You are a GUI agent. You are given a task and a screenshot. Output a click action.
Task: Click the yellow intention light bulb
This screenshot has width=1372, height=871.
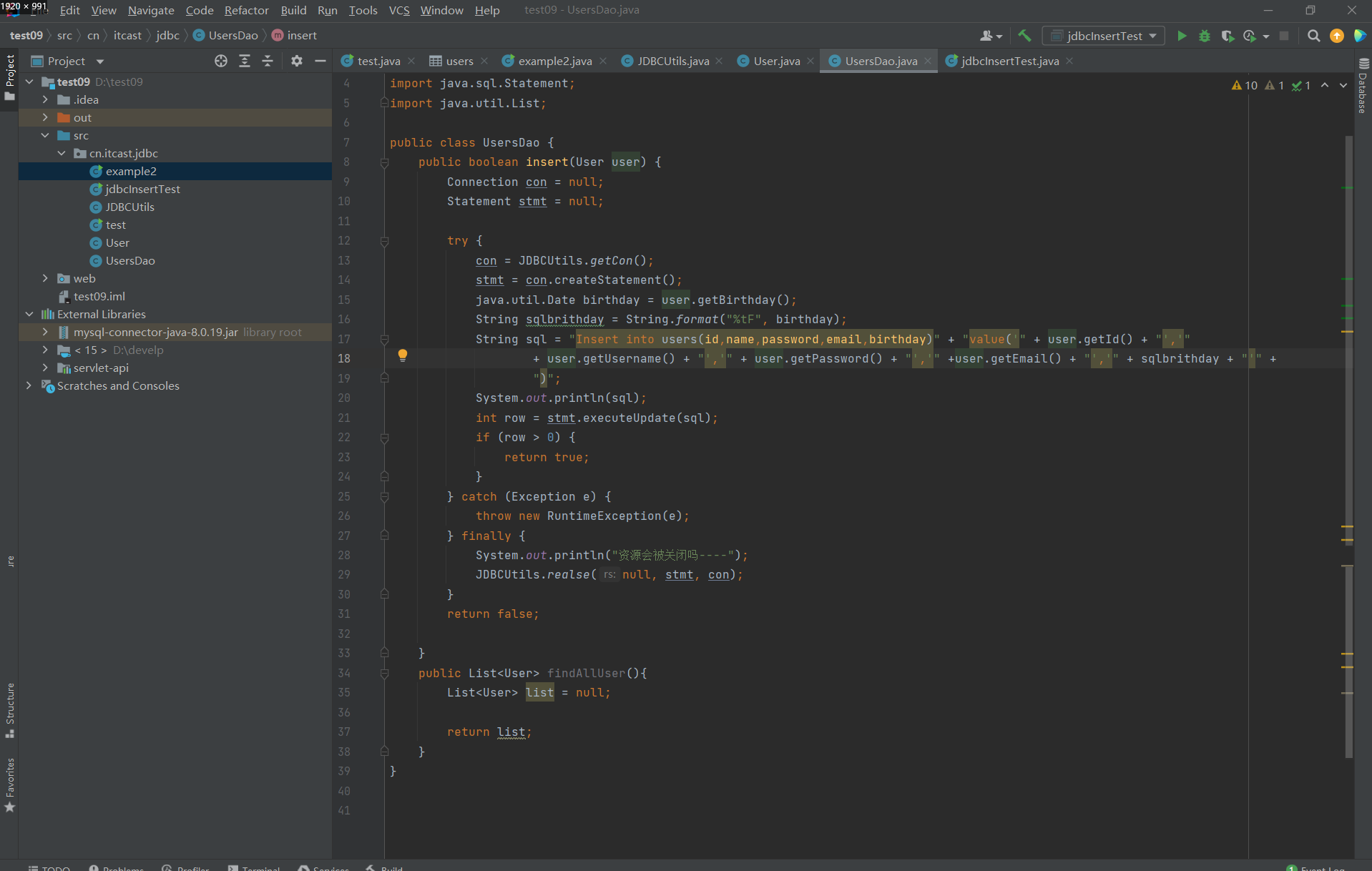pos(403,355)
